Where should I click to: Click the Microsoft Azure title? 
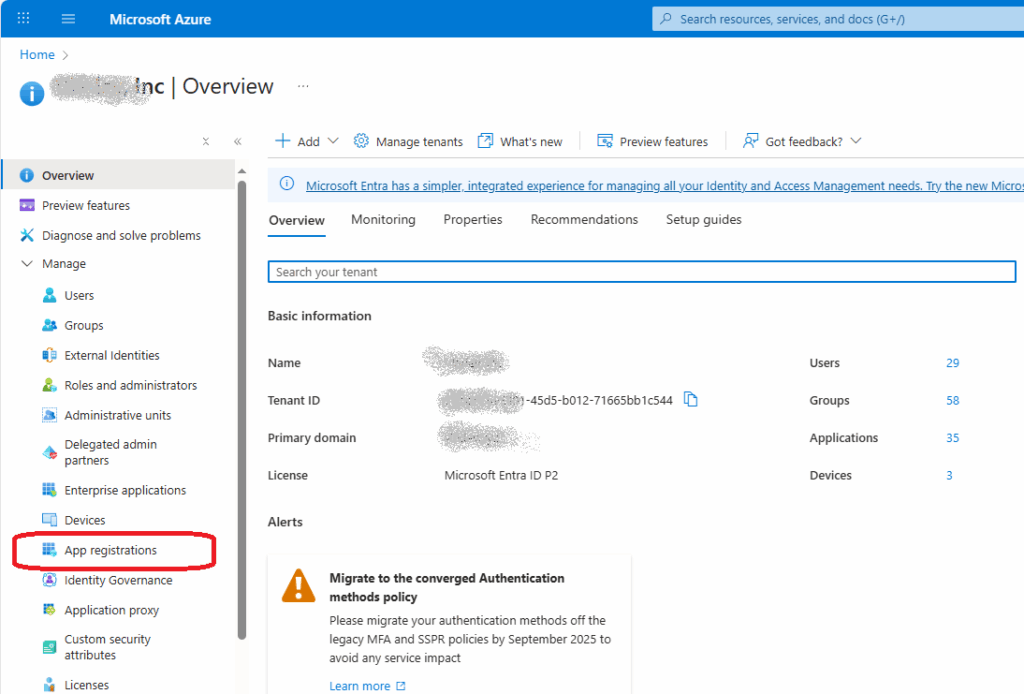point(160,20)
